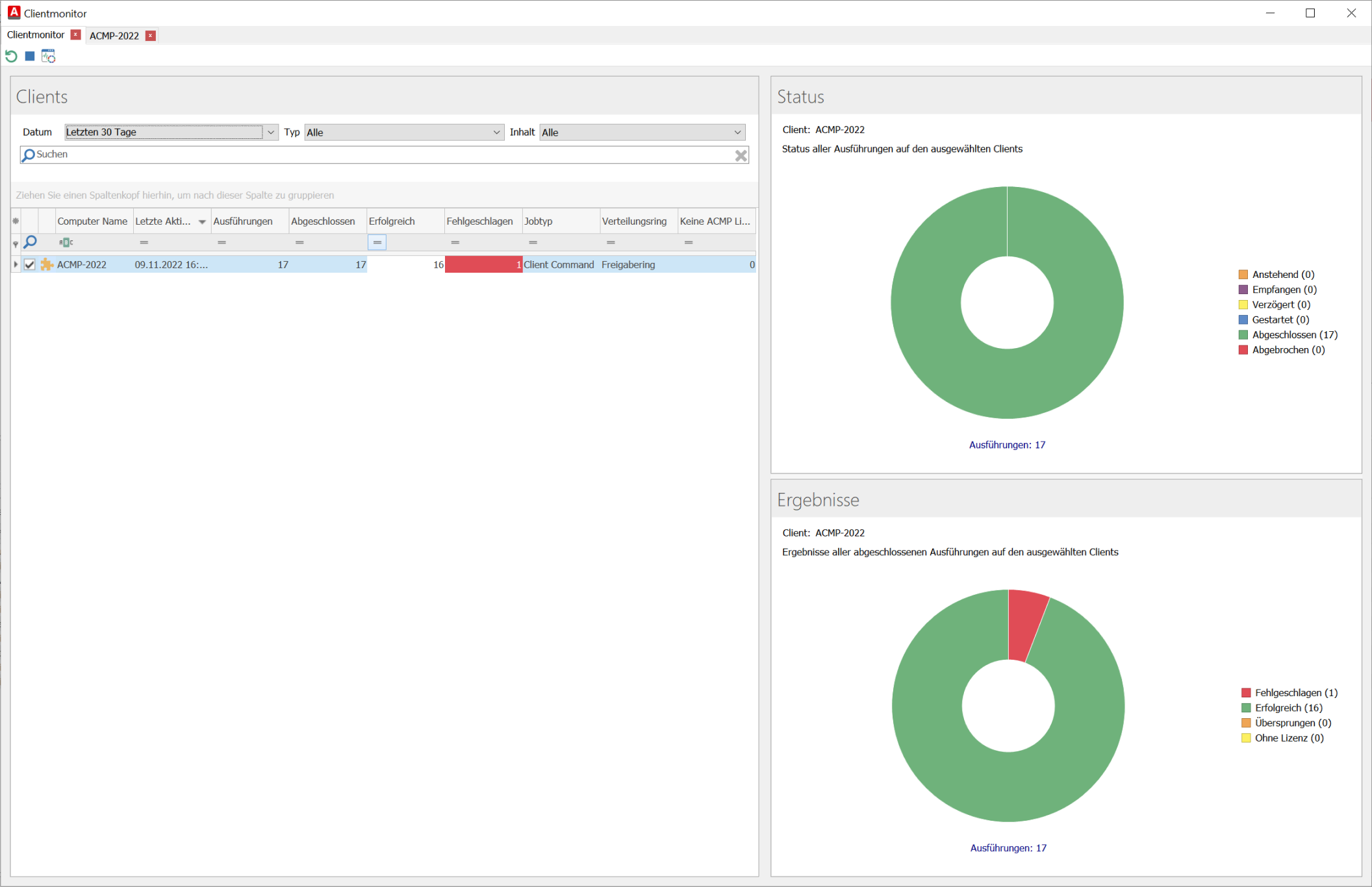Switch to the Clientmonitor tab
Screen dimensions: 1372x887
click(x=36, y=34)
